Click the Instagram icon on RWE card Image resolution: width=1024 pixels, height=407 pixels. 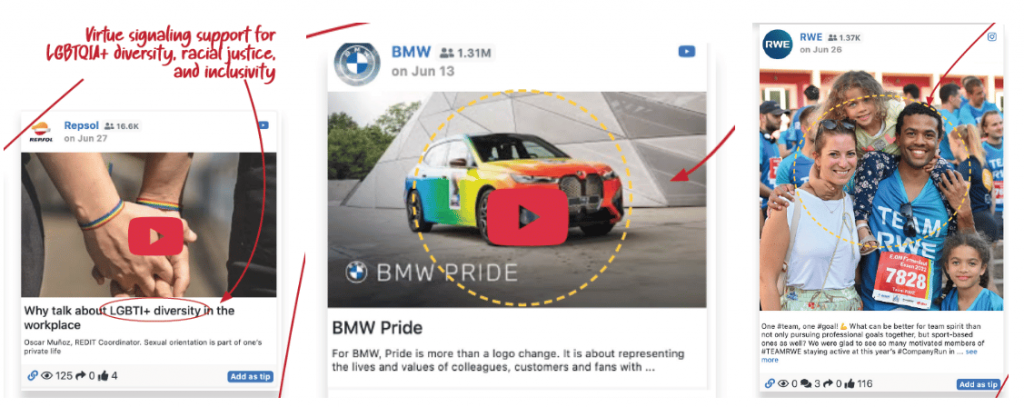(x=992, y=37)
